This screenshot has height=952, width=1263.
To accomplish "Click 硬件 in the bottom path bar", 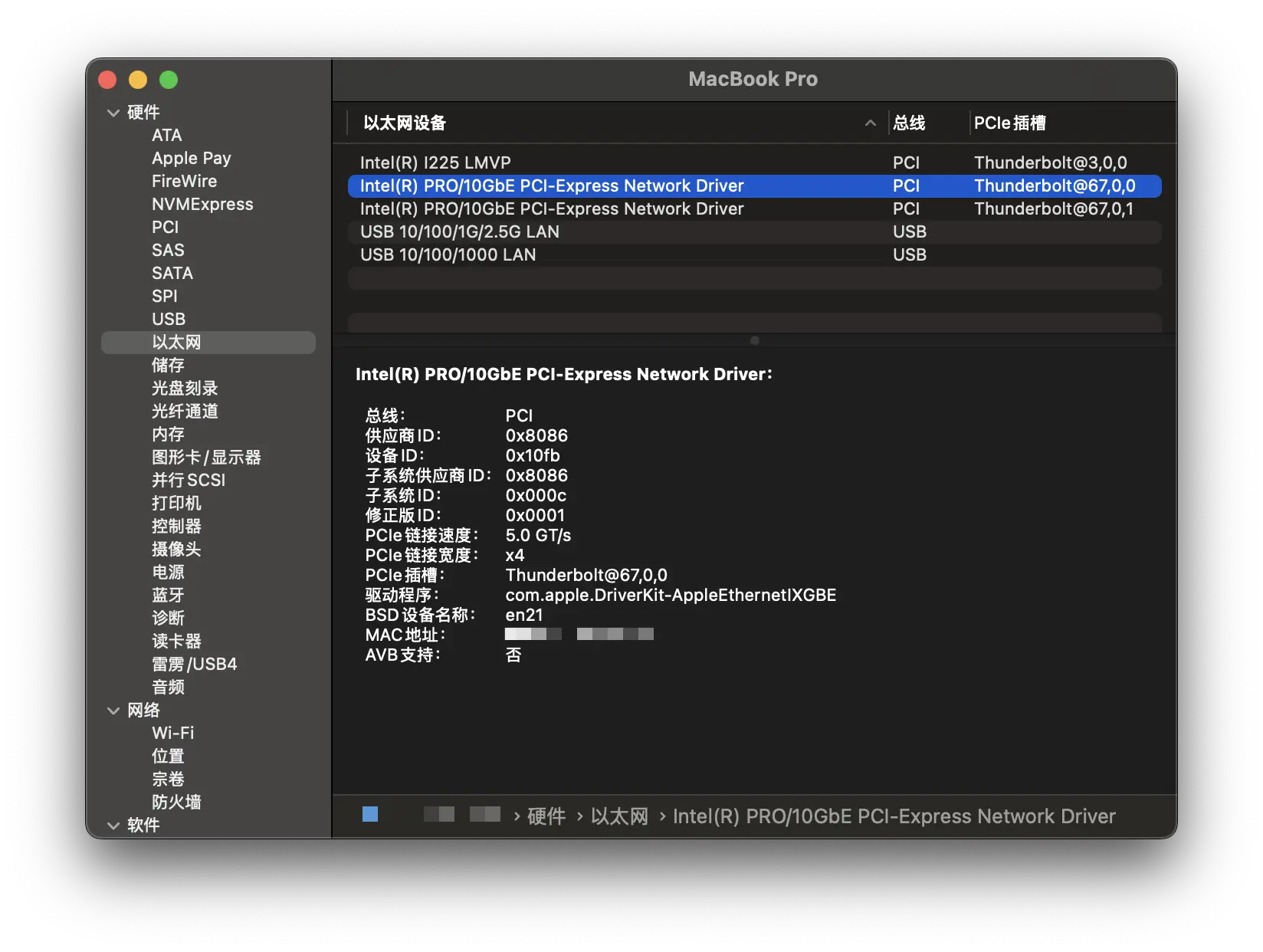I will pyautogui.click(x=546, y=816).
